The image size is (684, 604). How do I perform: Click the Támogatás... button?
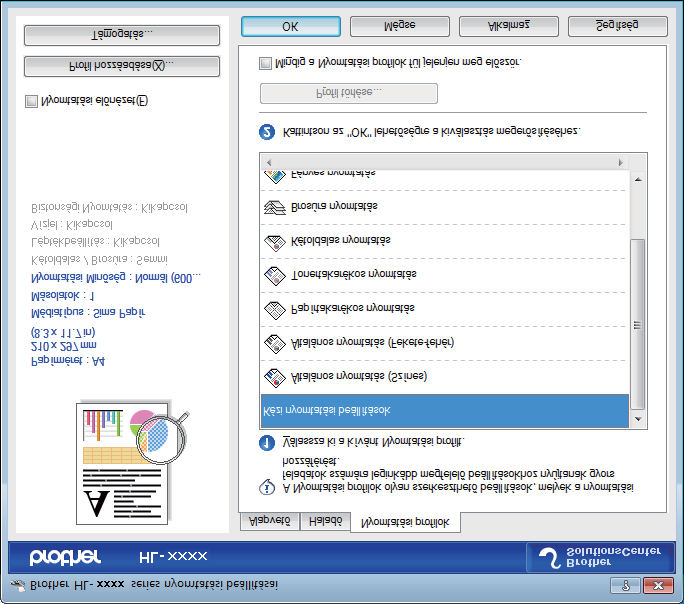[x=122, y=35]
